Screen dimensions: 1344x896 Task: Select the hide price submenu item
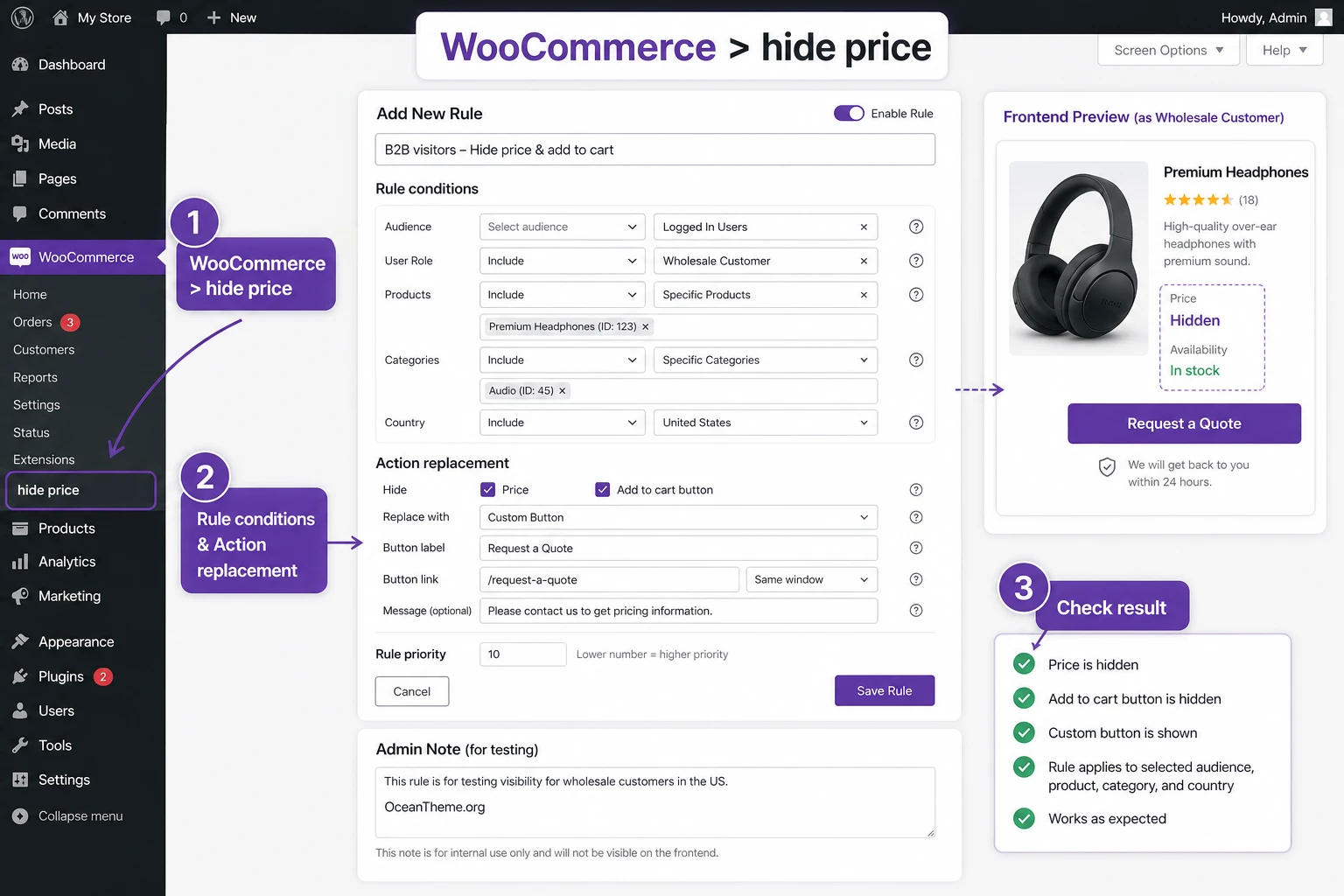[80, 490]
